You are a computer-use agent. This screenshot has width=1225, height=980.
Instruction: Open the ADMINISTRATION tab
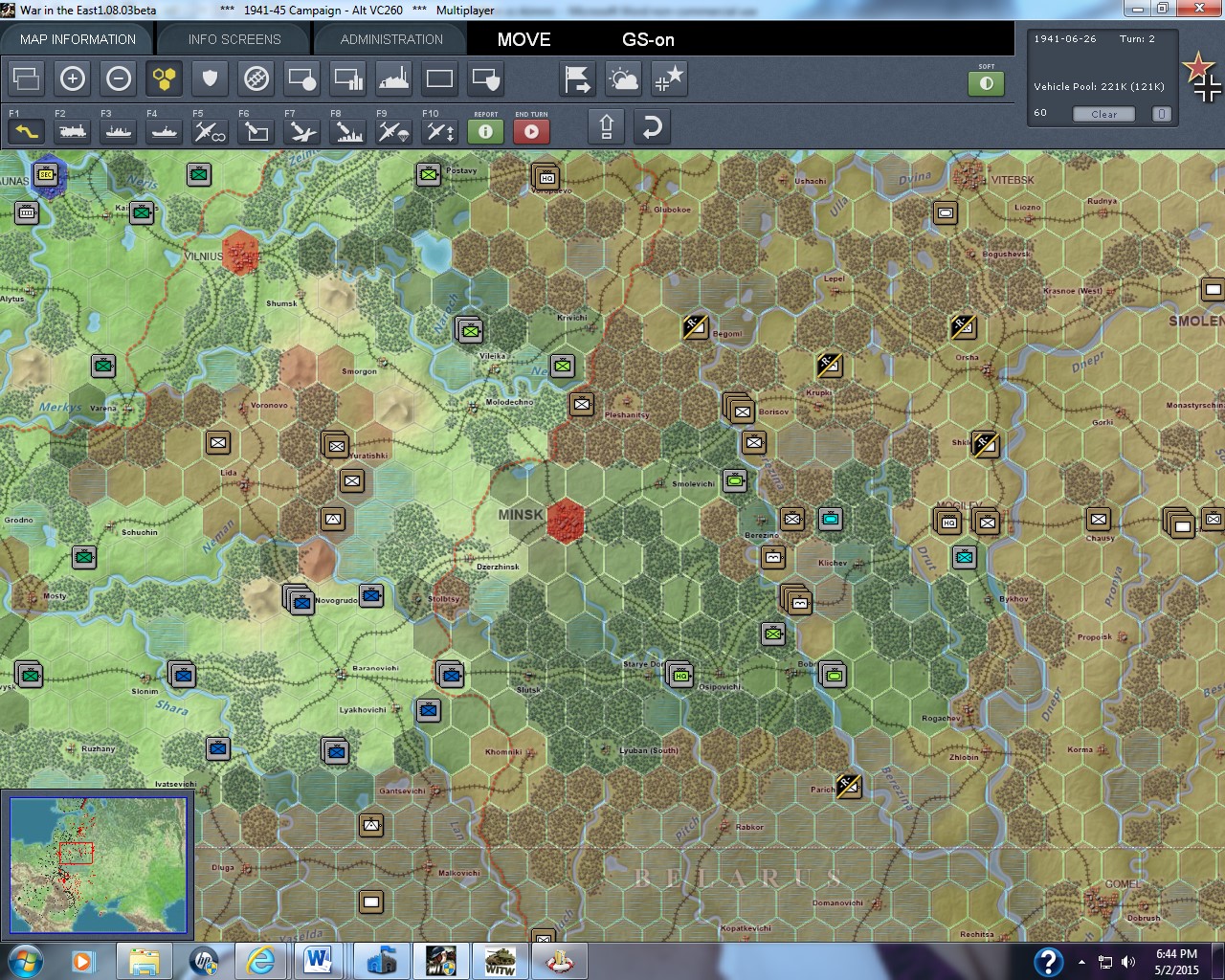pos(391,39)
